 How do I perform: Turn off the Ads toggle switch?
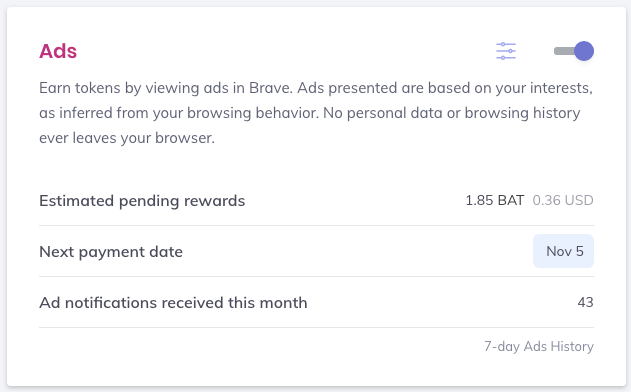pyautogui.click(x=574, y=51)
